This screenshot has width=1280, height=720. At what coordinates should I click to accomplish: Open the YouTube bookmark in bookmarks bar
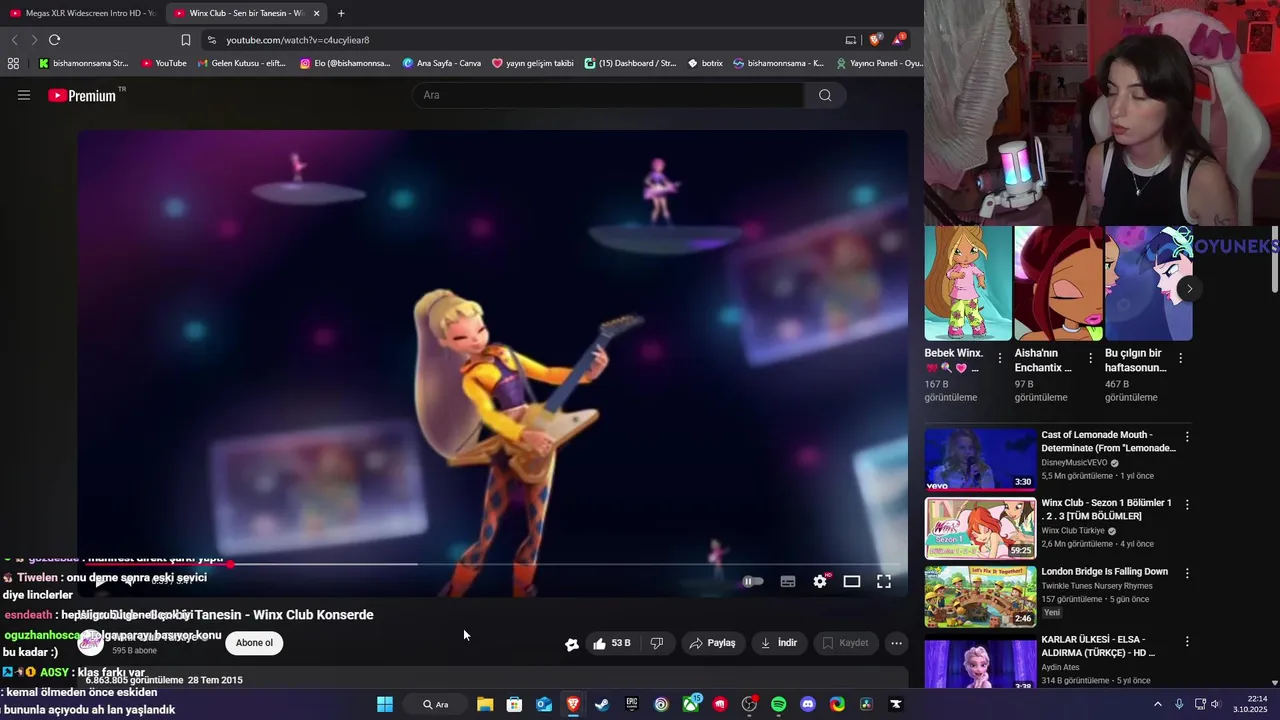tap(164, 63)
